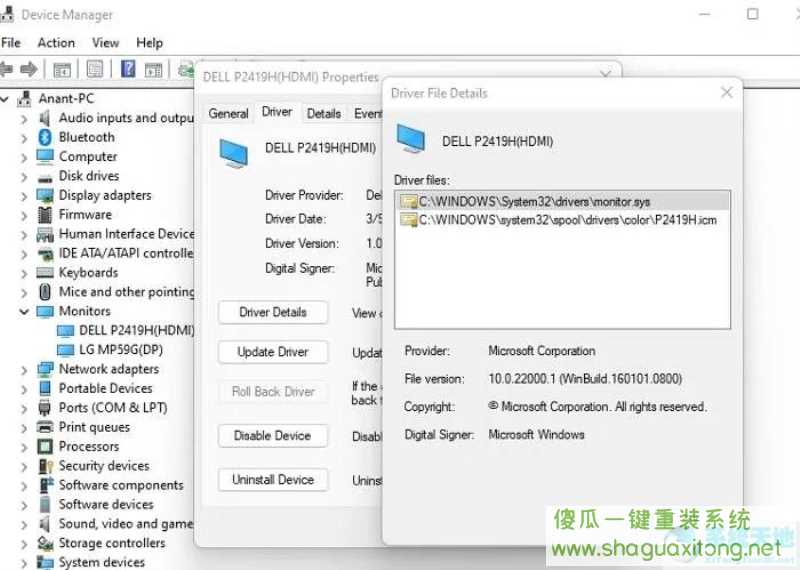Click the Driver Details button
This screenshot has width=800, height=570.
tap(273, 312)
